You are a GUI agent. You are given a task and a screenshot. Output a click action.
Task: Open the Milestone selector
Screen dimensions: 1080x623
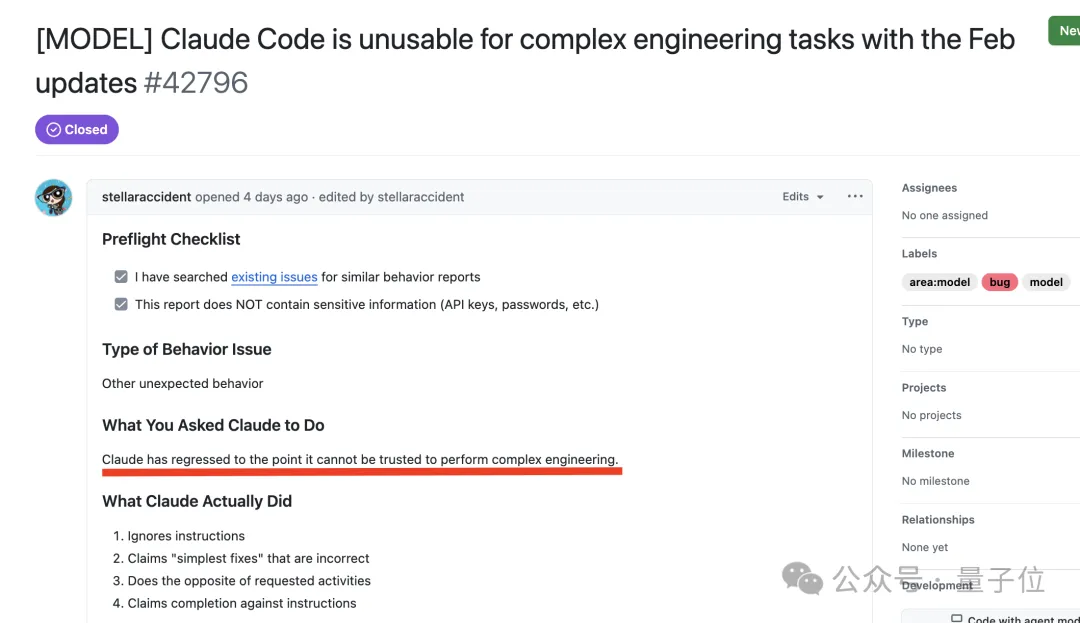click(928, 453)
